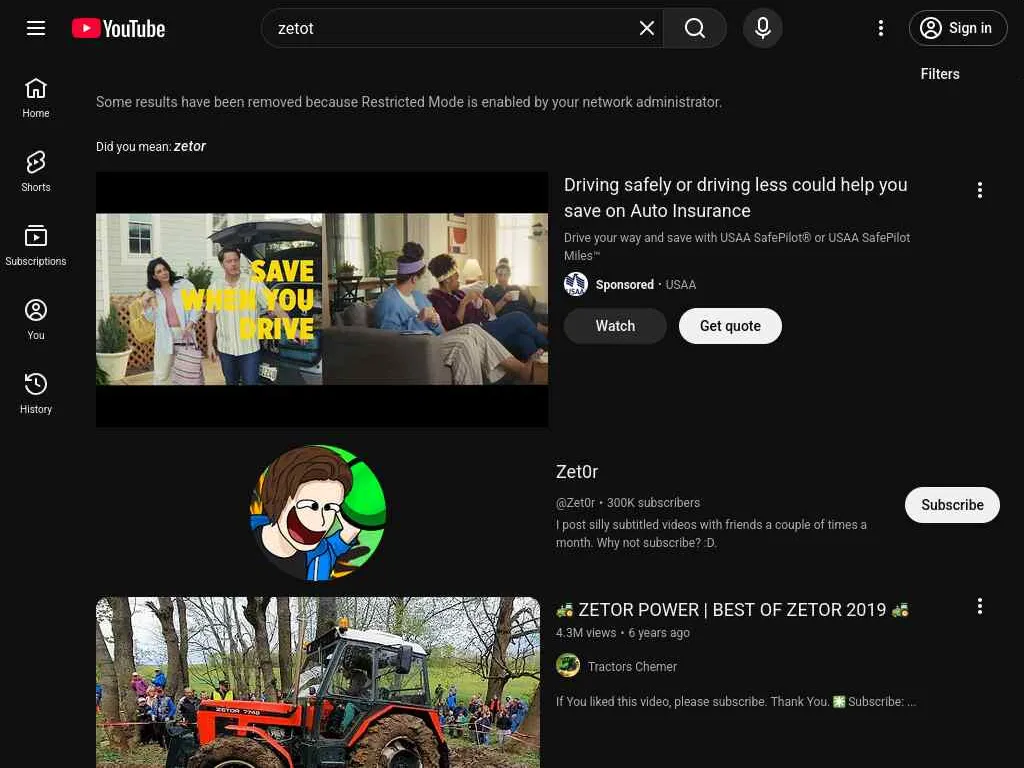Click the Zet0r channel description text
The width and height of the screenshot is (1024, 768).
pos(711,534)
